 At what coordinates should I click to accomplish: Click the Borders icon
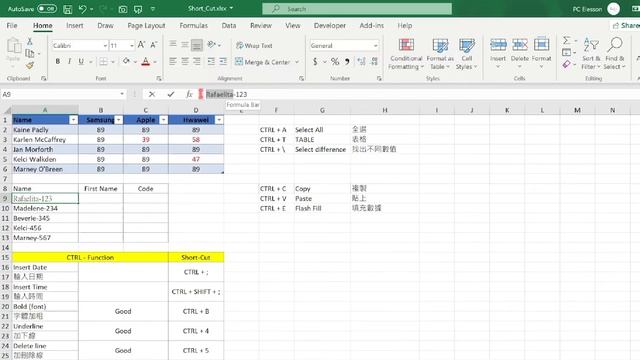(104, 62)
